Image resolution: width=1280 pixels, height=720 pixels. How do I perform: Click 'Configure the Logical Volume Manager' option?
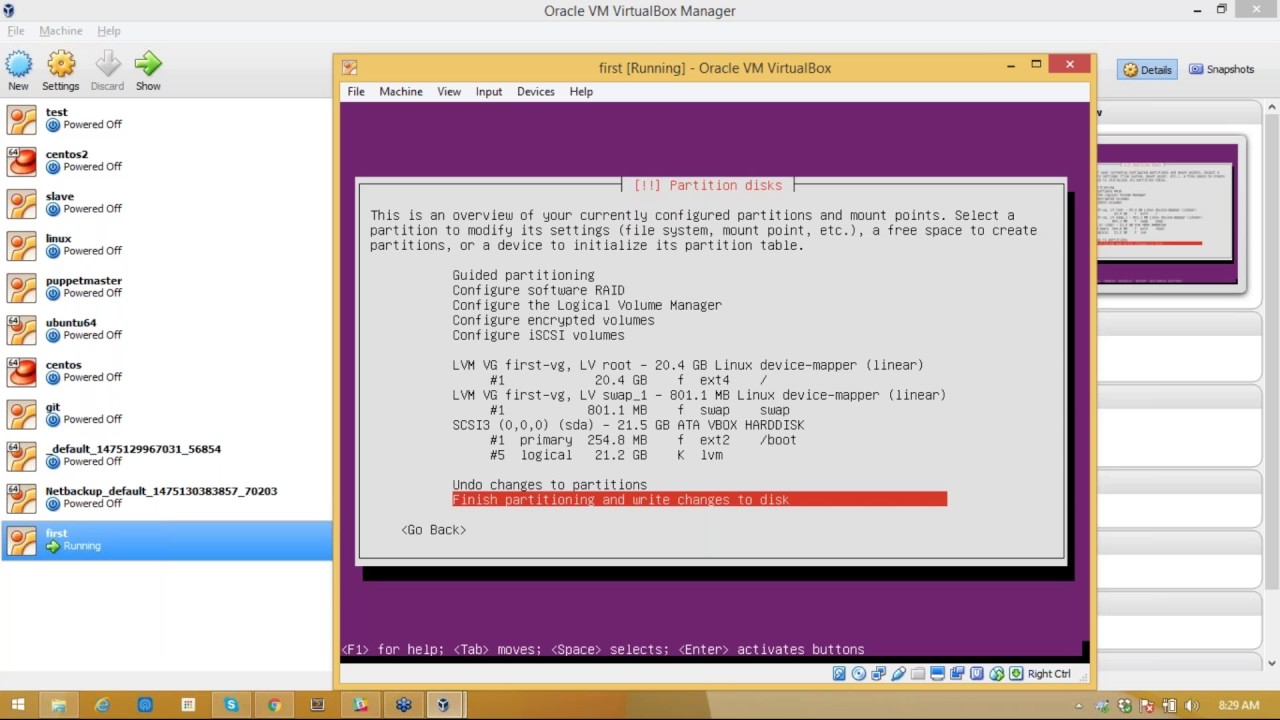[587, 305]
